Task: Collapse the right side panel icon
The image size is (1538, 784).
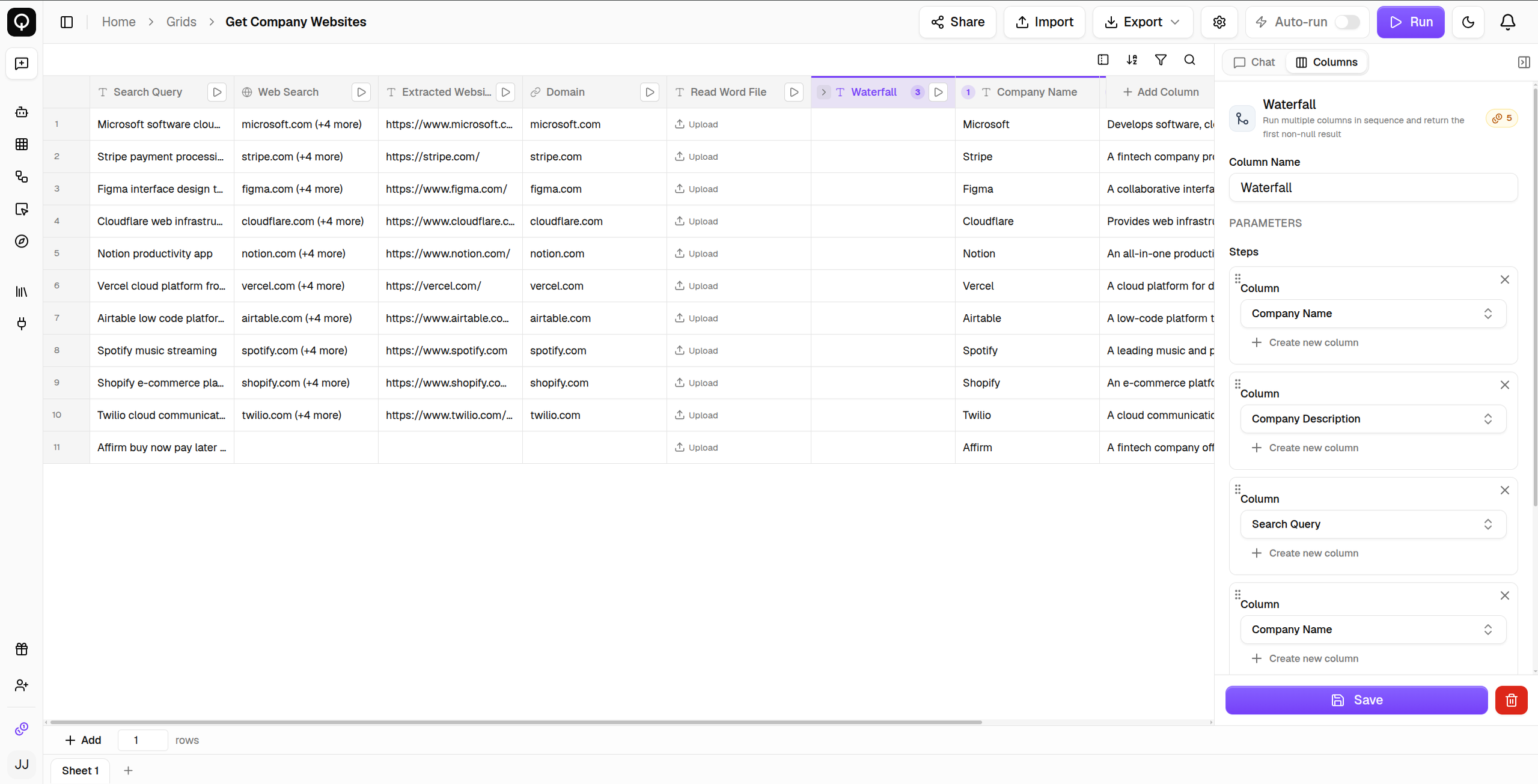Action: [x=1524, y=62]
